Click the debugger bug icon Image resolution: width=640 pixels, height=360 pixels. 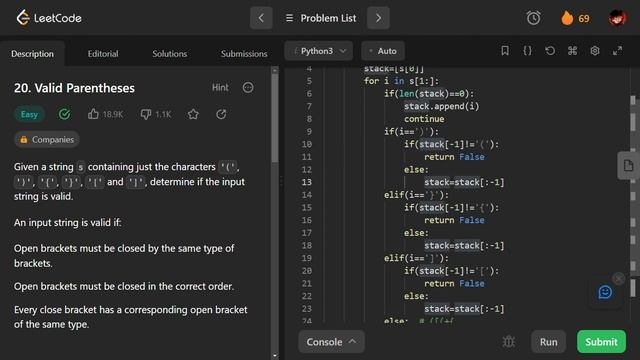click(508, 342)
